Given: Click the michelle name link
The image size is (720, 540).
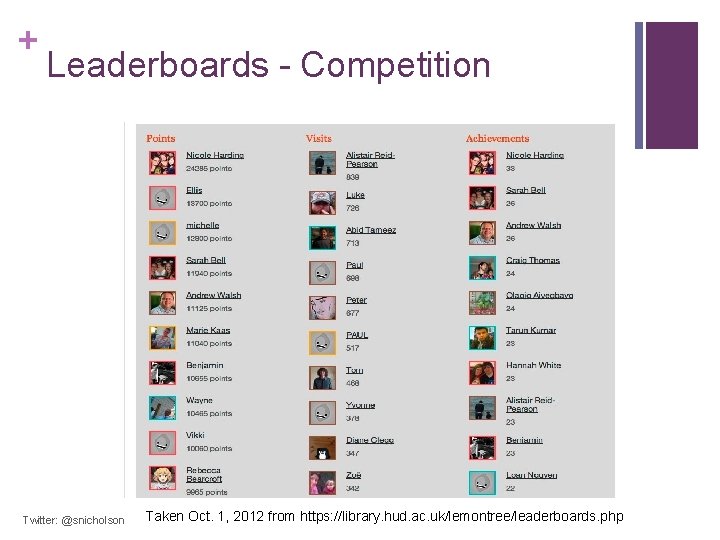Looking at the screenshot, I should click(202, 225).
